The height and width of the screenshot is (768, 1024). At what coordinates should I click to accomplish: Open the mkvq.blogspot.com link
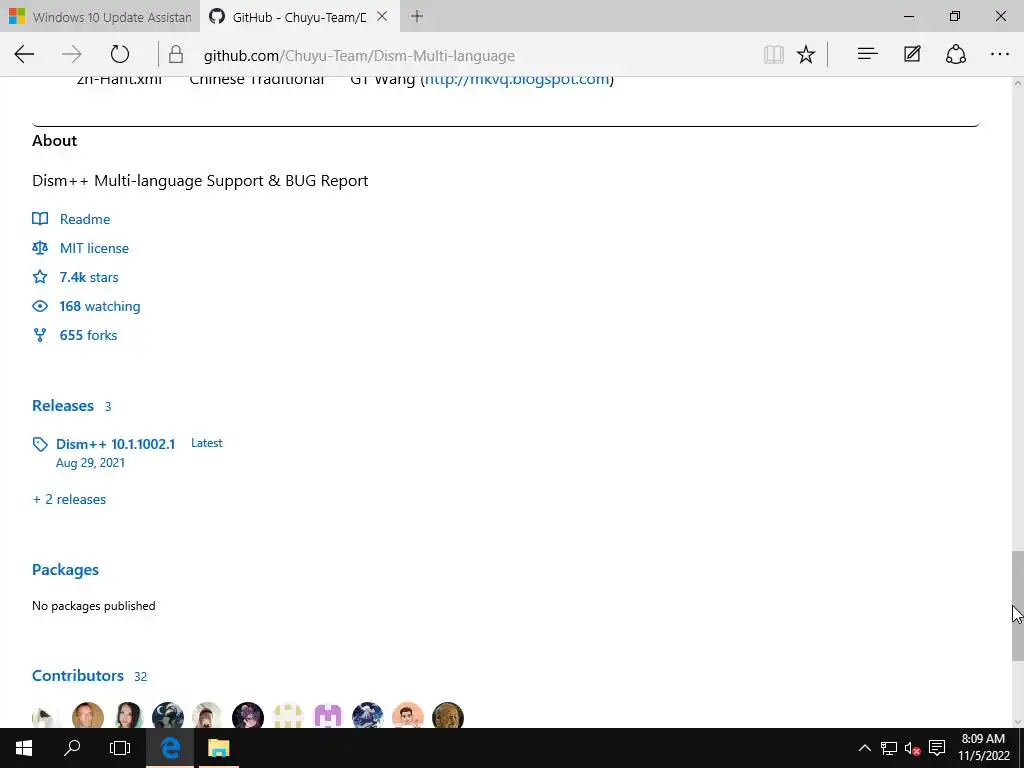[517, 80]
